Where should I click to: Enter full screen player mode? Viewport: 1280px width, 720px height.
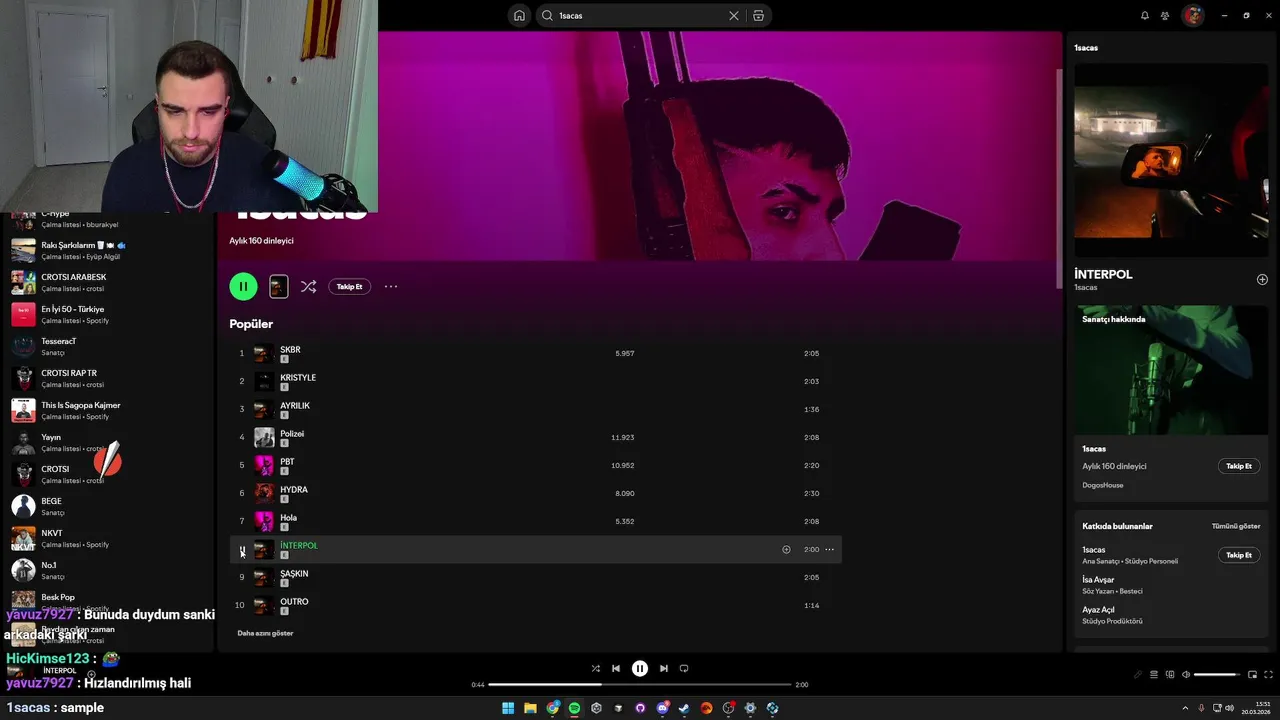1268,674
